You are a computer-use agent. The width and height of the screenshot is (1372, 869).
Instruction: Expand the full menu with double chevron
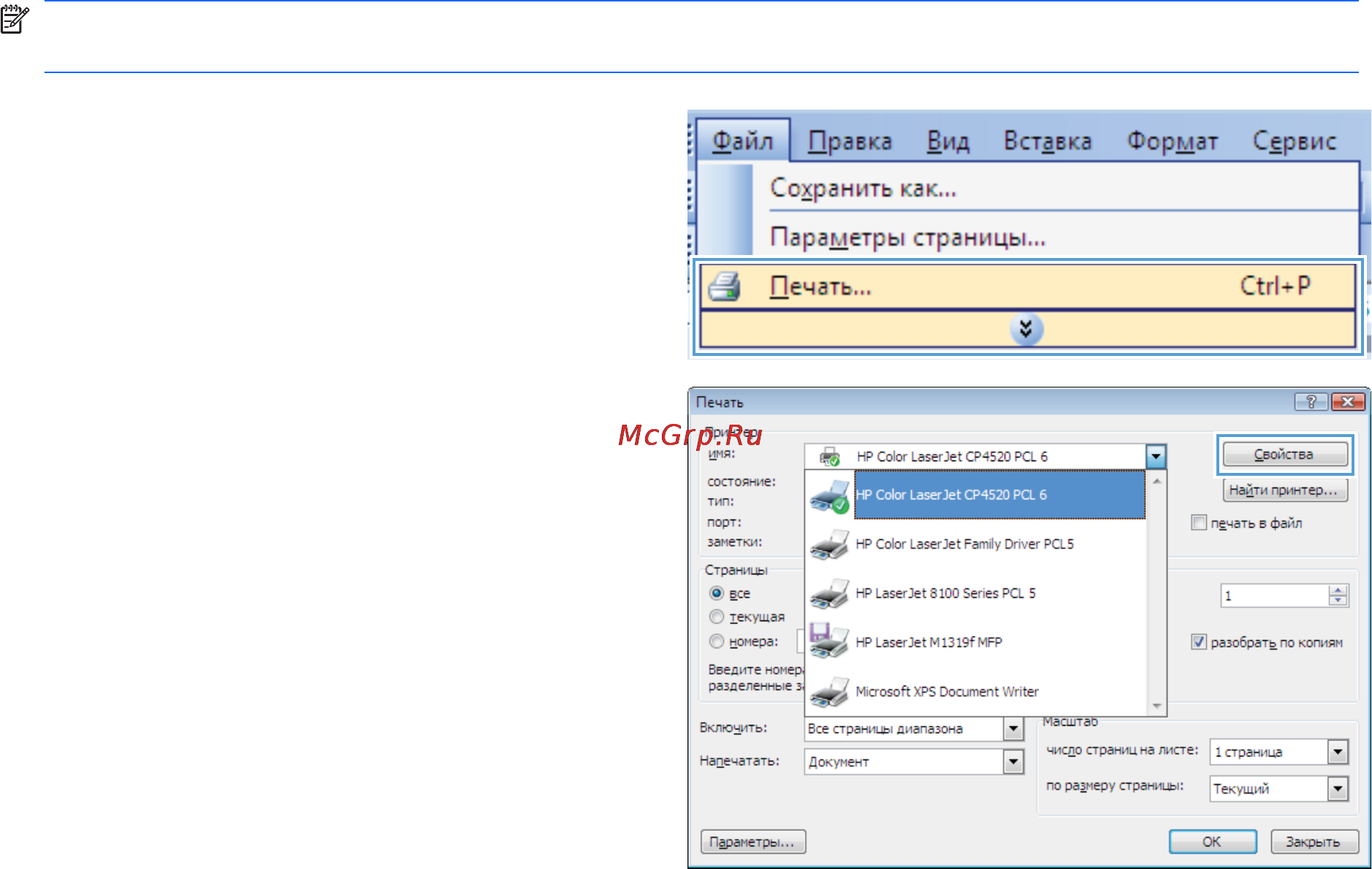[1026, 330]
